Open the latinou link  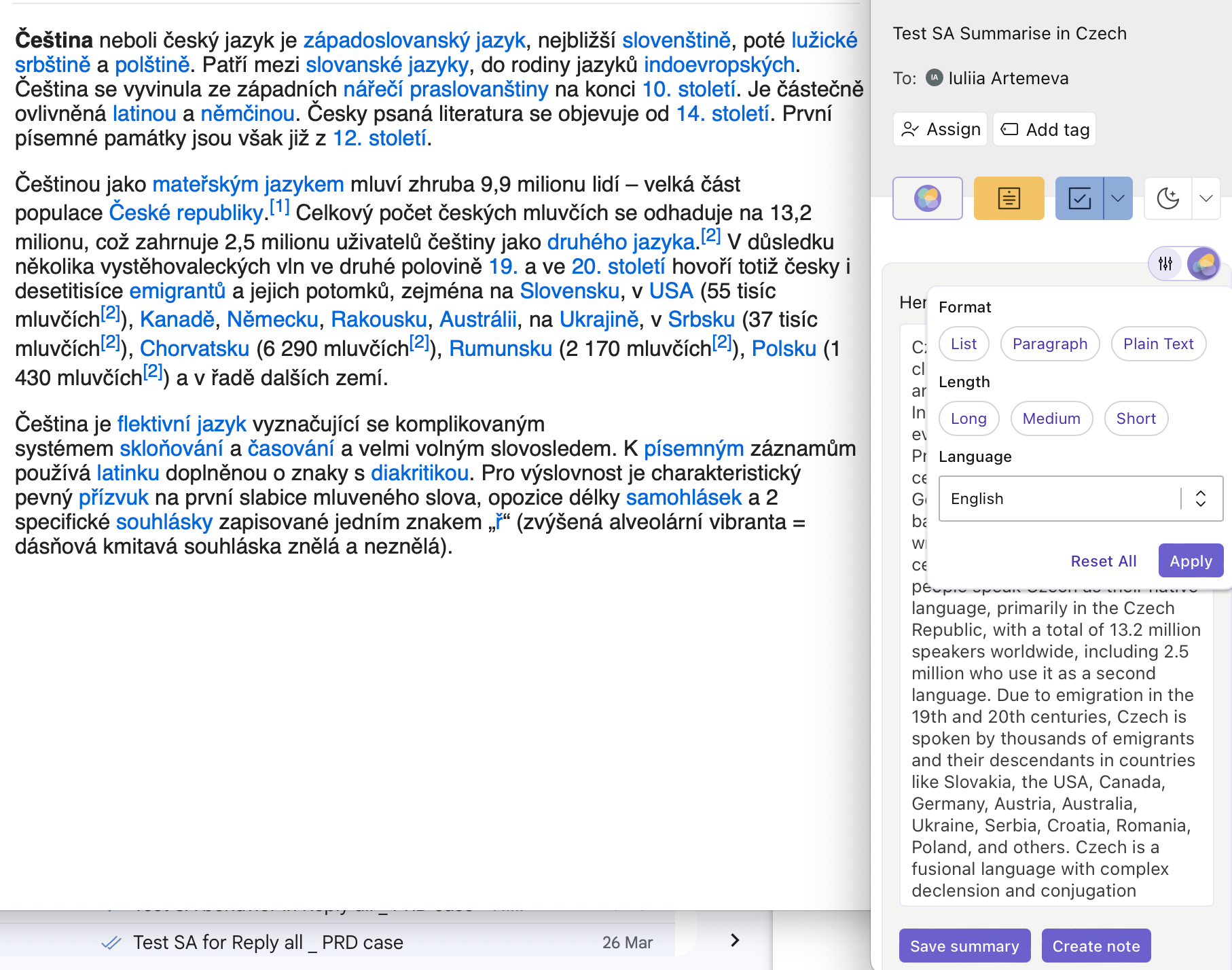pos(144,113)
